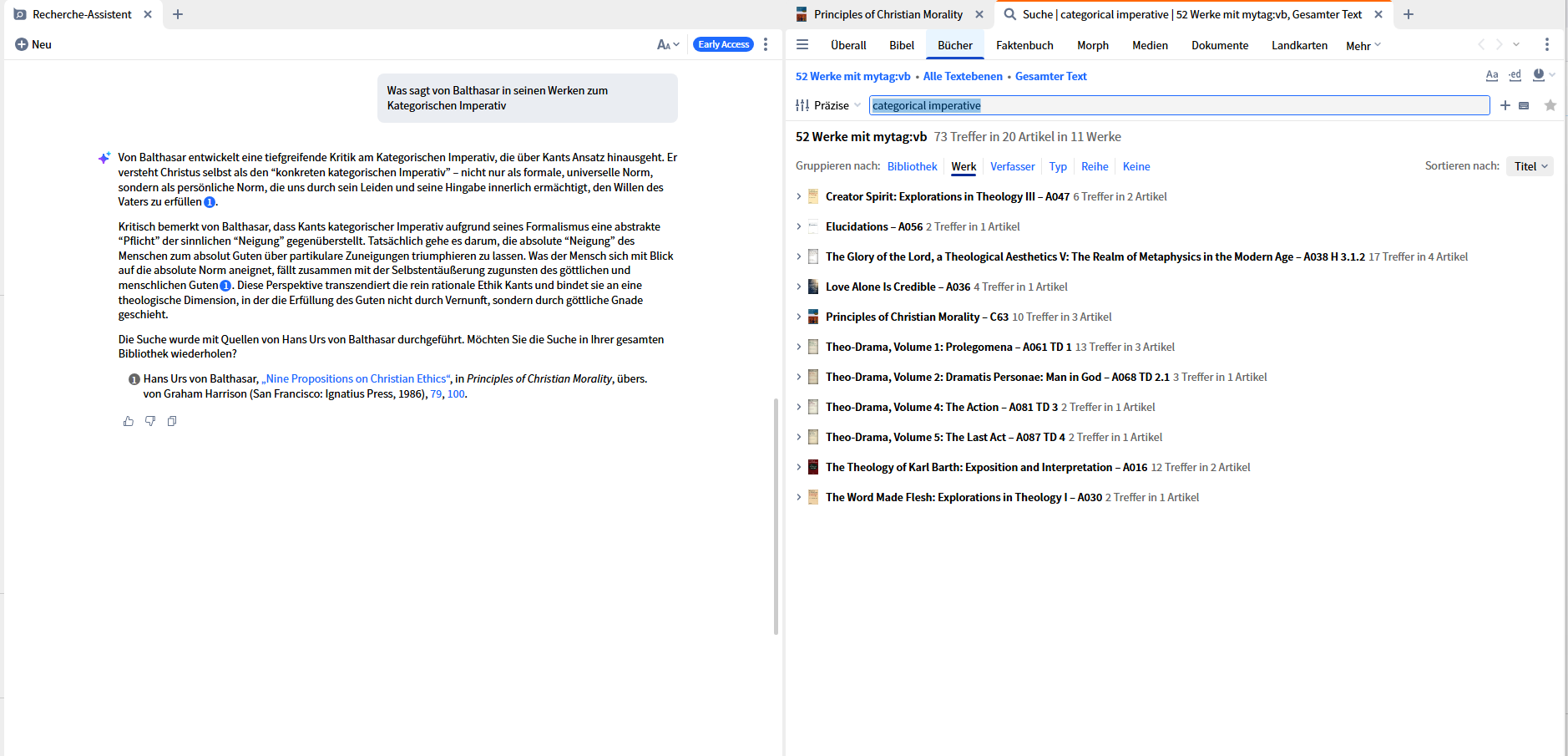1568x756 pixels.
Task: Enable case-sensitive matching with the Aa toggle
Action: (x=1492, y=75)
